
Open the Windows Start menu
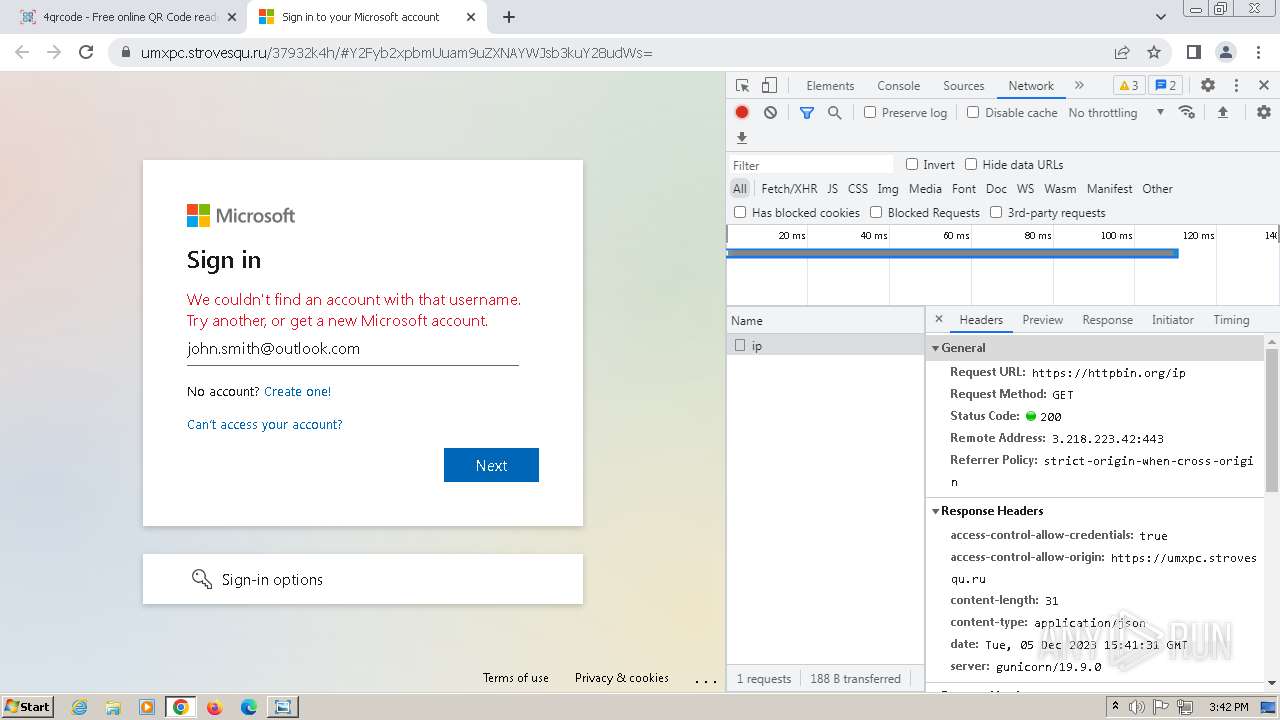pyautogui.click(x=27, y=707)
